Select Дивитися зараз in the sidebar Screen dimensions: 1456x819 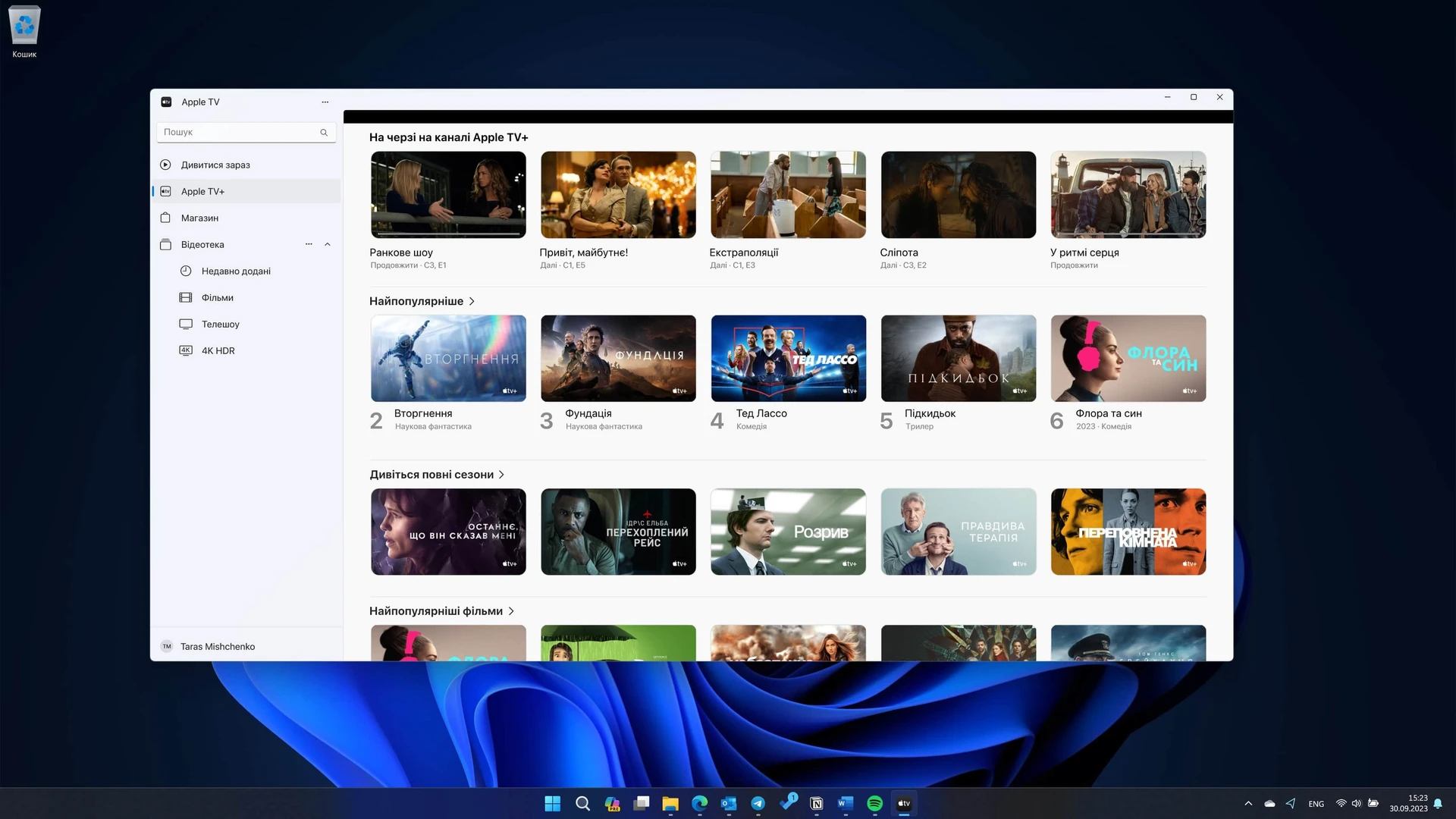246,165
